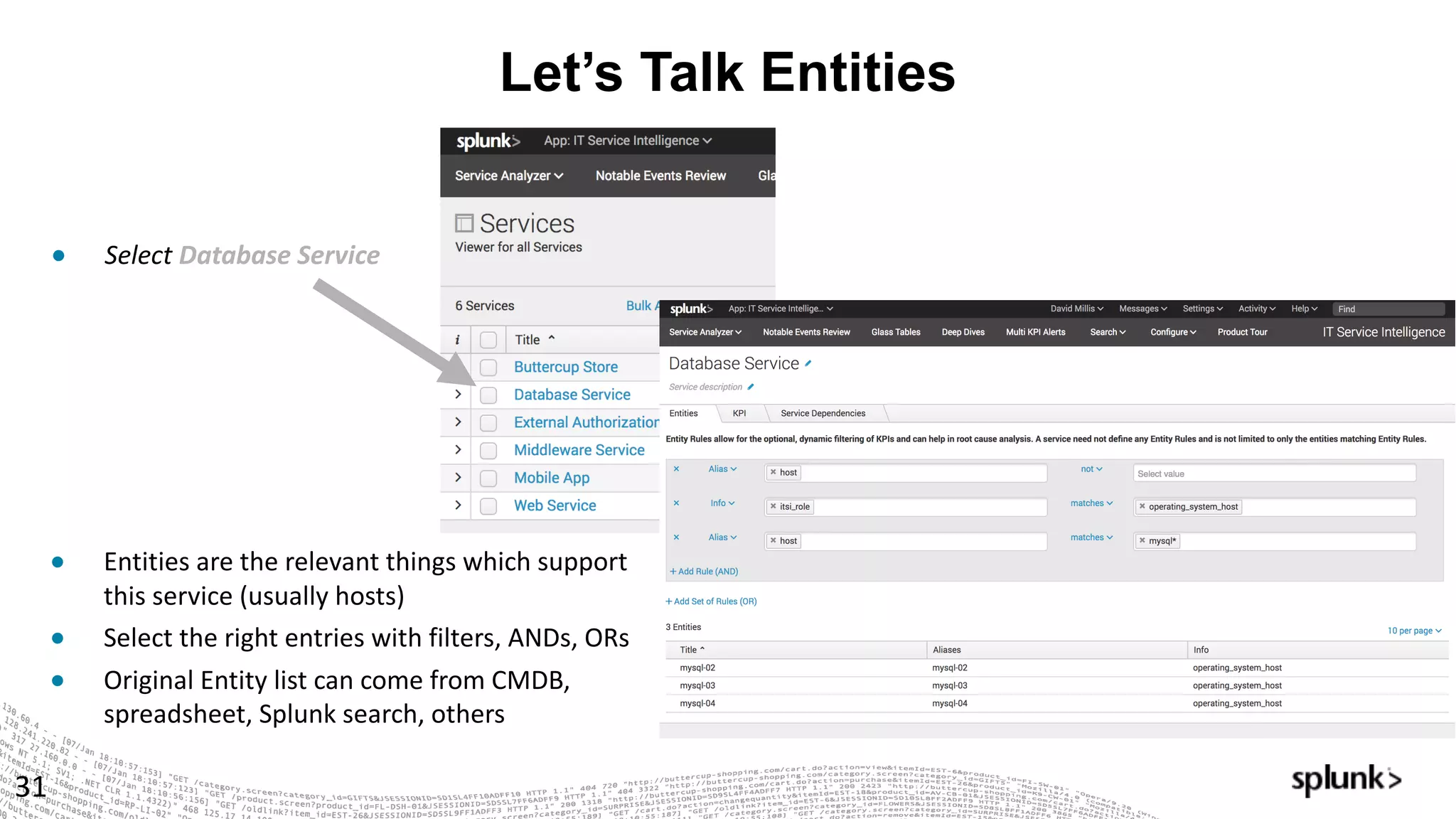The height and width of the screenshot is (819, 1456).
Task: Click the mysql-02 entity title cell
Action: click(697, 668)
